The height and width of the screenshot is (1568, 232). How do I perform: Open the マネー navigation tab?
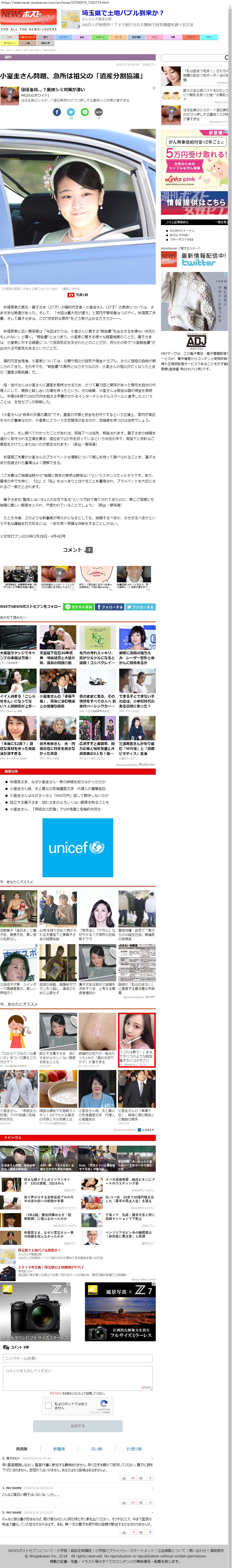[209, 37]
